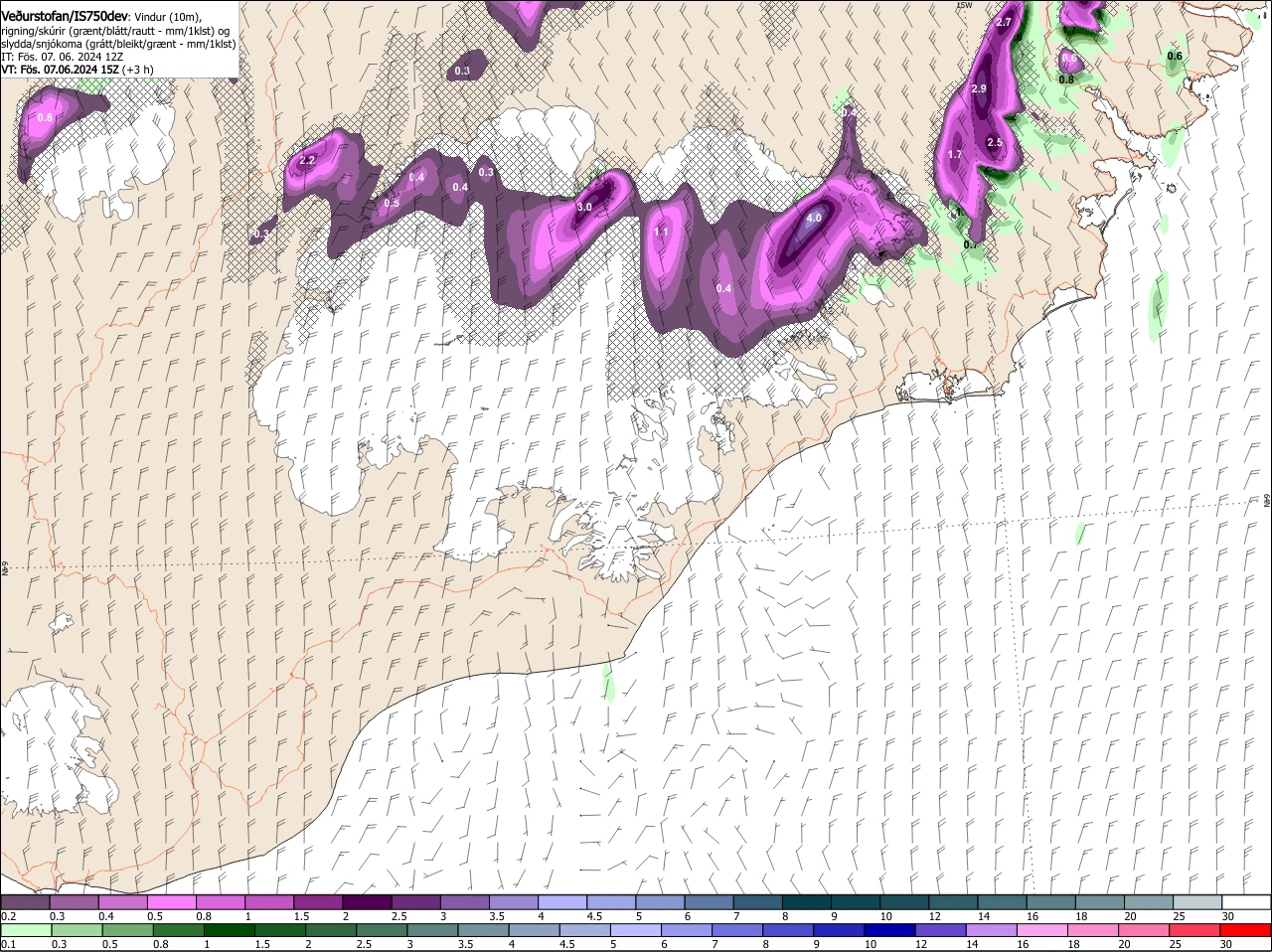Select pale green 0.1 swatch in lower legend
Viewport: 1272px width, 952px height.
26,930
